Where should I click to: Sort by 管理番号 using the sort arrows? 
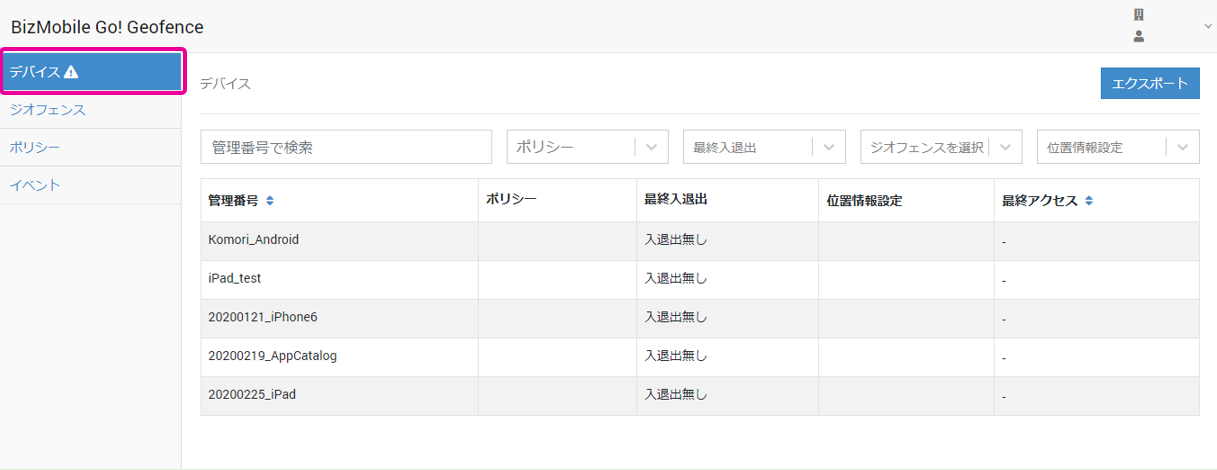pos(270,201)
